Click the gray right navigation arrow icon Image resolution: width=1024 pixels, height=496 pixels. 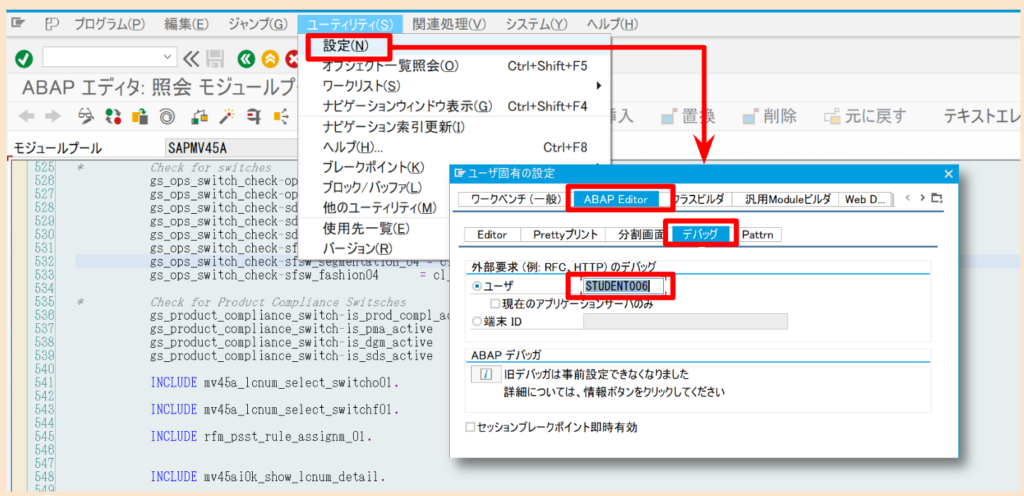coord(53,117)
